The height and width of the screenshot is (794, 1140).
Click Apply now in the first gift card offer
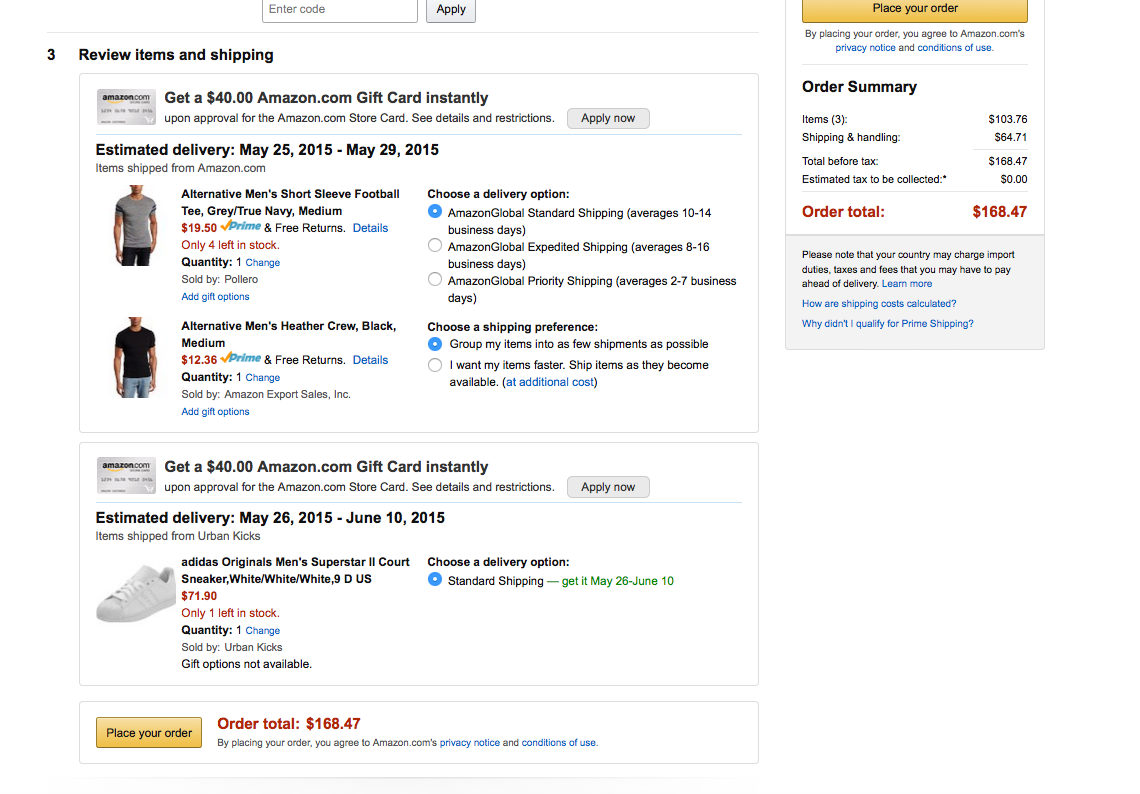[608, 118]
